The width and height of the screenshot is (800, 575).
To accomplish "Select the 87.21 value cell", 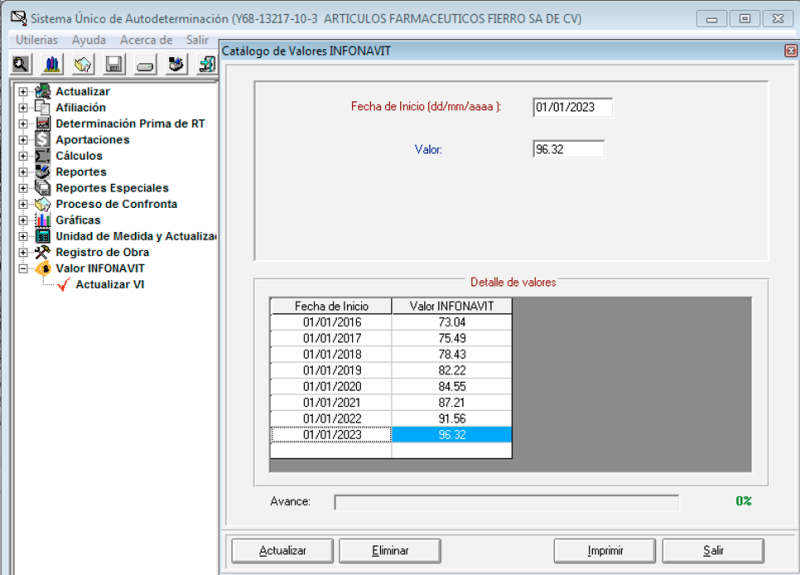I will point(452,403).
